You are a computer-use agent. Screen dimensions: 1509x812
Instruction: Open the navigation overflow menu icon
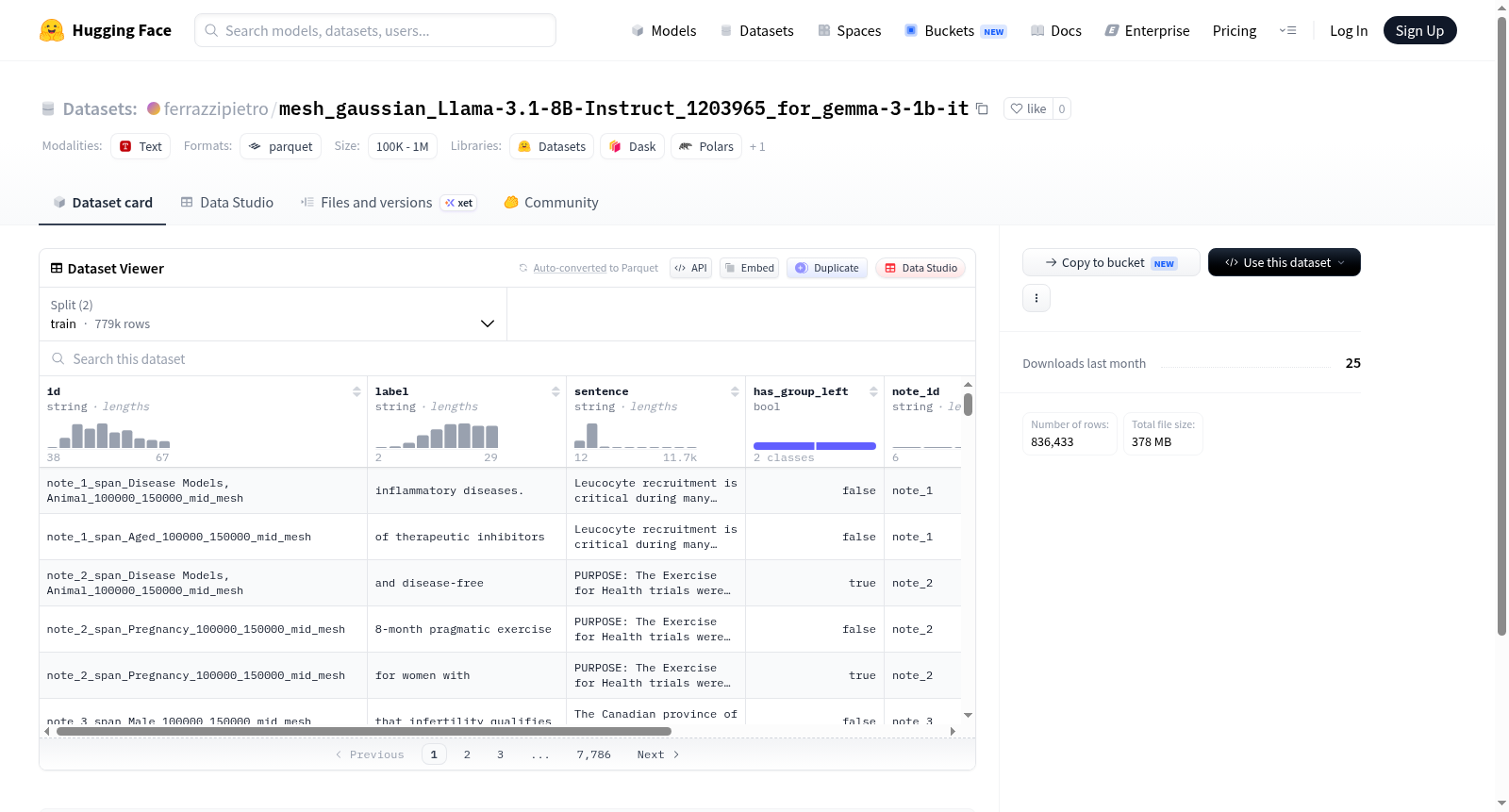click(1287, 30)
